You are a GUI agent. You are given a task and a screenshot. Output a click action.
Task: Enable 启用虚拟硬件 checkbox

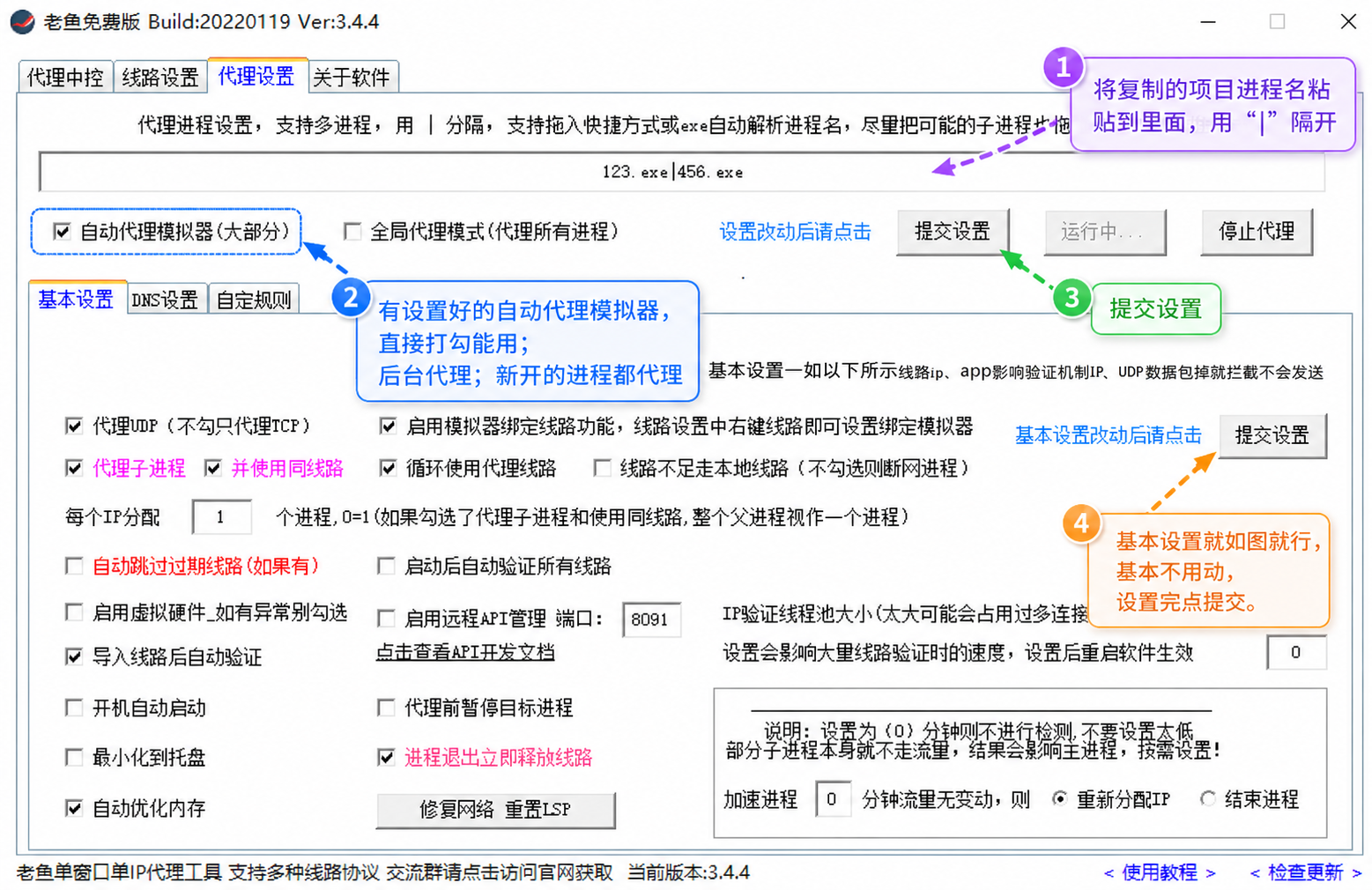(x=74, y=612)
